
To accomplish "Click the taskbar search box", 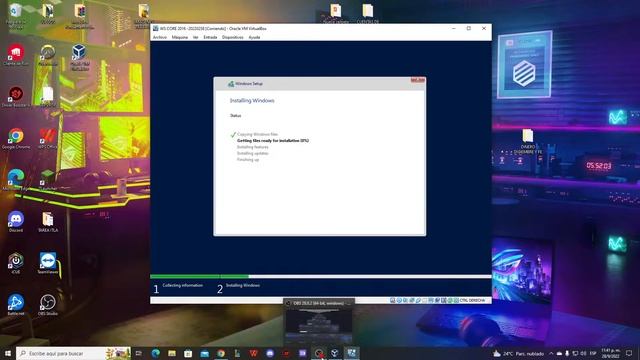I will point(73,353).
